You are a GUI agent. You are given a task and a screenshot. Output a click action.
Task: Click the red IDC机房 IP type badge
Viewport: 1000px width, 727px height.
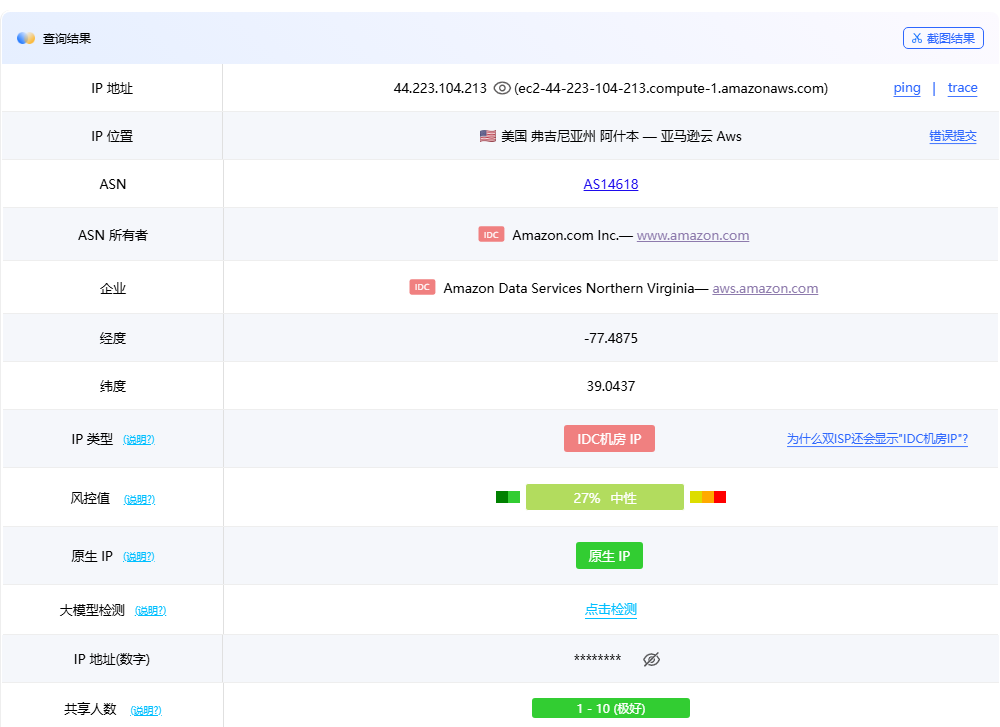click(609, 439)
